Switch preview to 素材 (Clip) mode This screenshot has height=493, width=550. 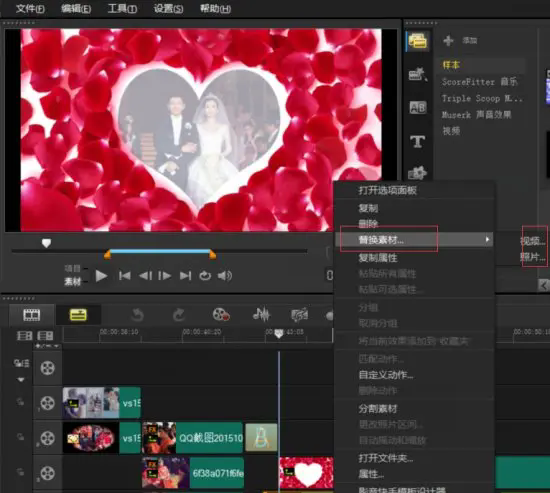tap(73, 281)
